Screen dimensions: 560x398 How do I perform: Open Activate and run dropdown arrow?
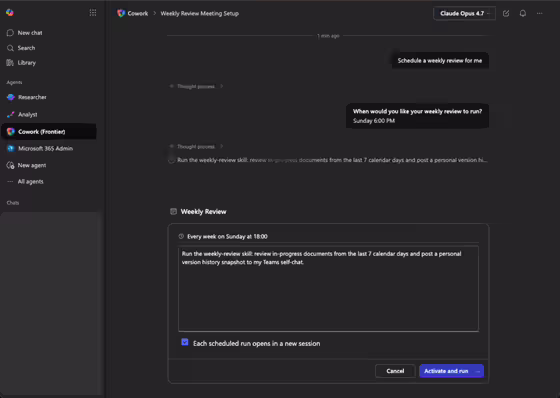[x=478, y=371]
